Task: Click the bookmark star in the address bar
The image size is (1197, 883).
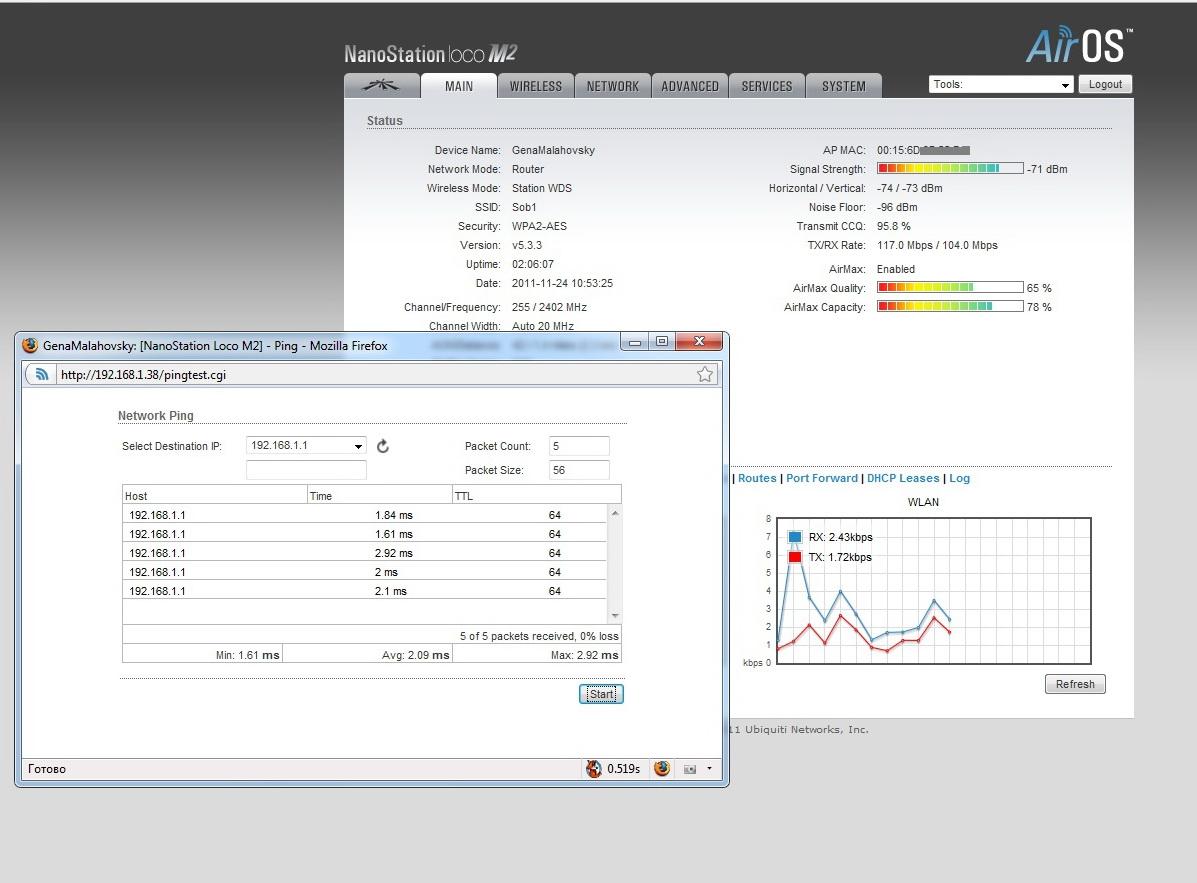Action: click(x=705, y=374)
